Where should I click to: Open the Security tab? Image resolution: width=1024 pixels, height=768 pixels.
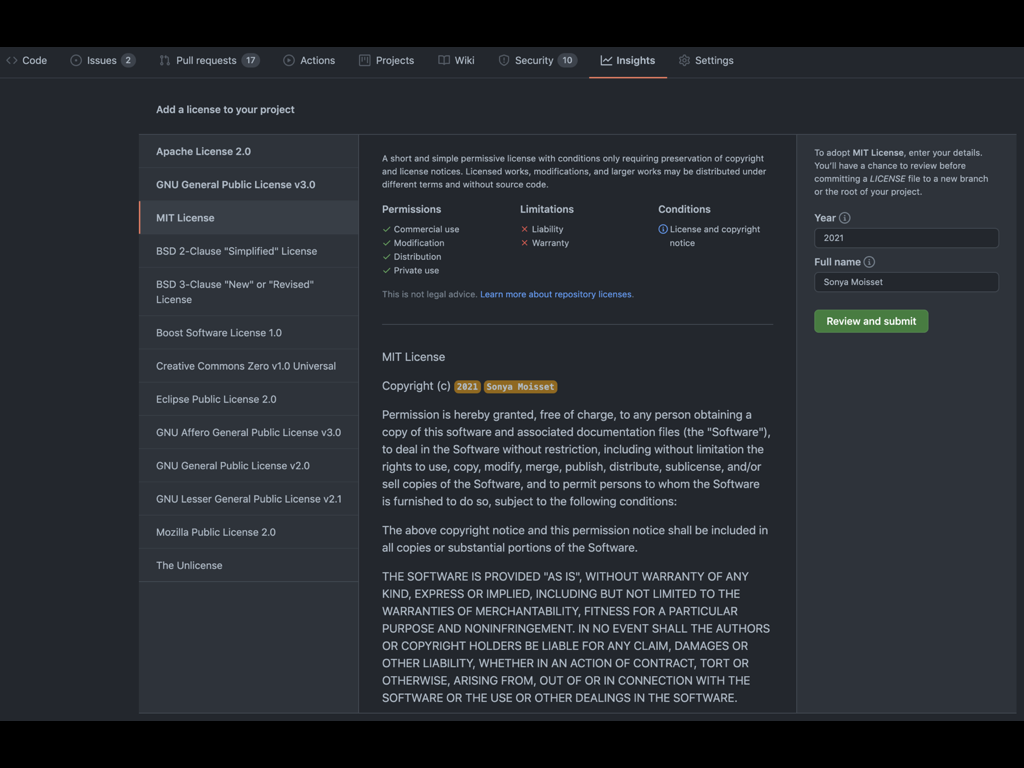pos(537,60)
